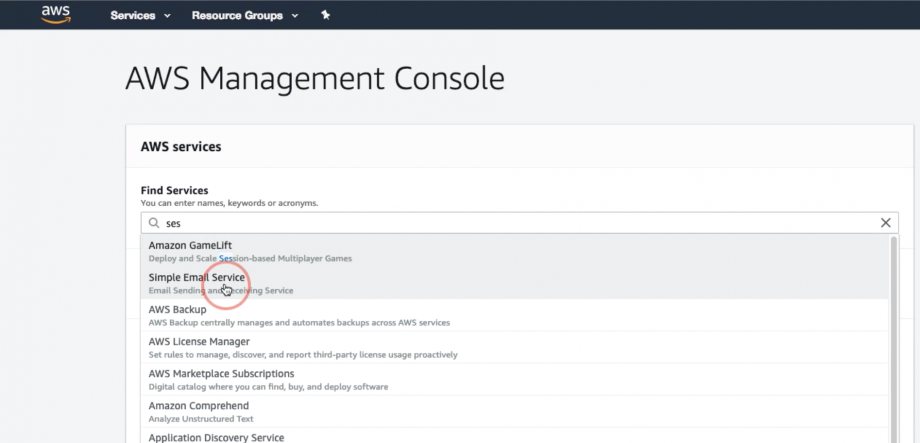Screen dimensions: 920x443
Task: Click the Find Services label
Action: 174,190
